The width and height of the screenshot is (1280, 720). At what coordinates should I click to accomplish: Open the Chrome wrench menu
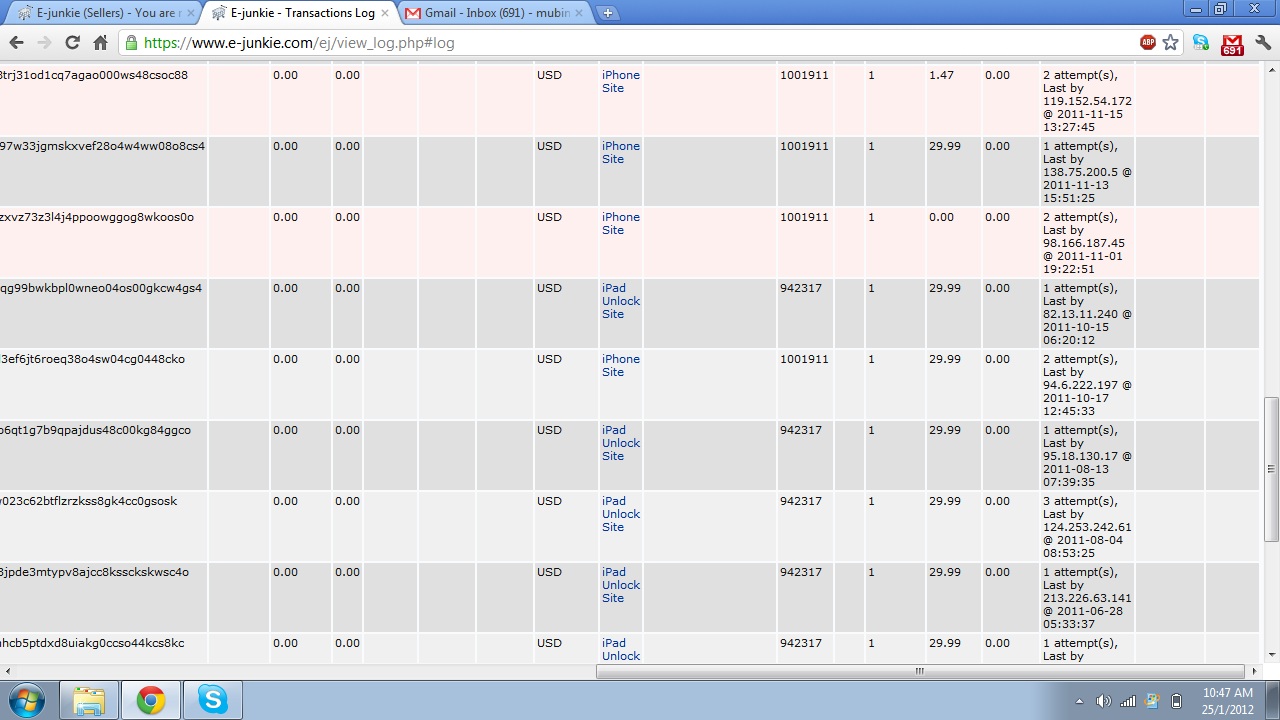(1262, 43)
